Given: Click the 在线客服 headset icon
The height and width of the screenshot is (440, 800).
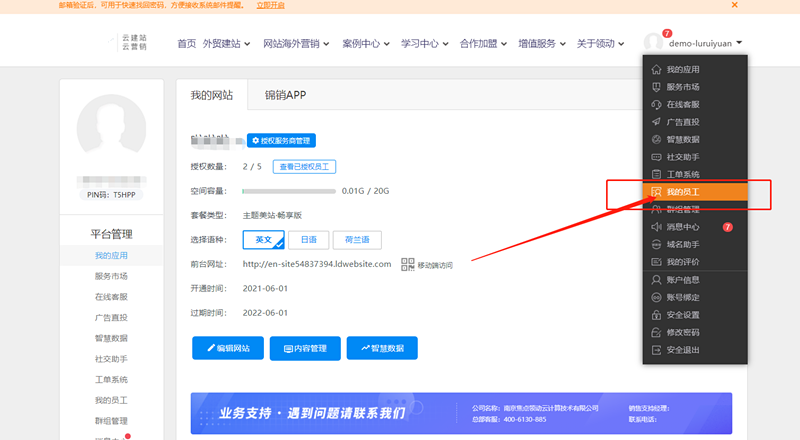Looking at the screenshot, I should 656,105.
